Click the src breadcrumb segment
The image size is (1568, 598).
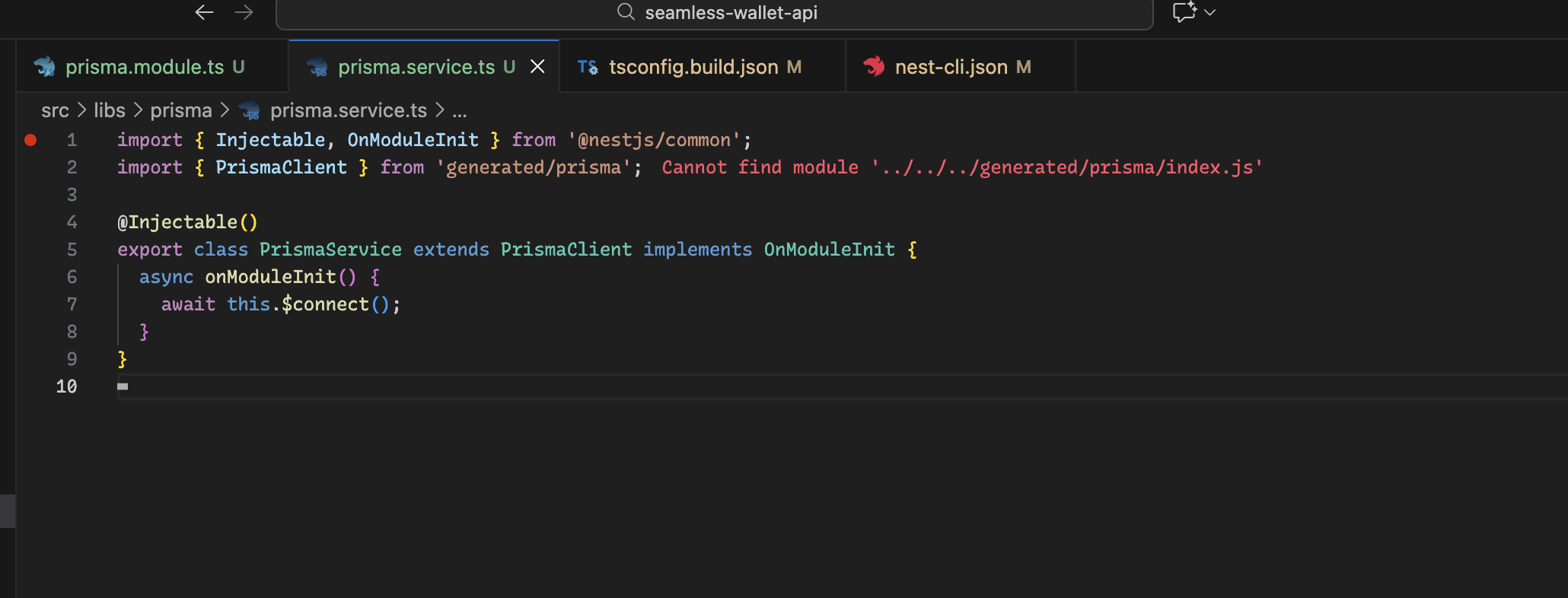click(x=55, y=111)
